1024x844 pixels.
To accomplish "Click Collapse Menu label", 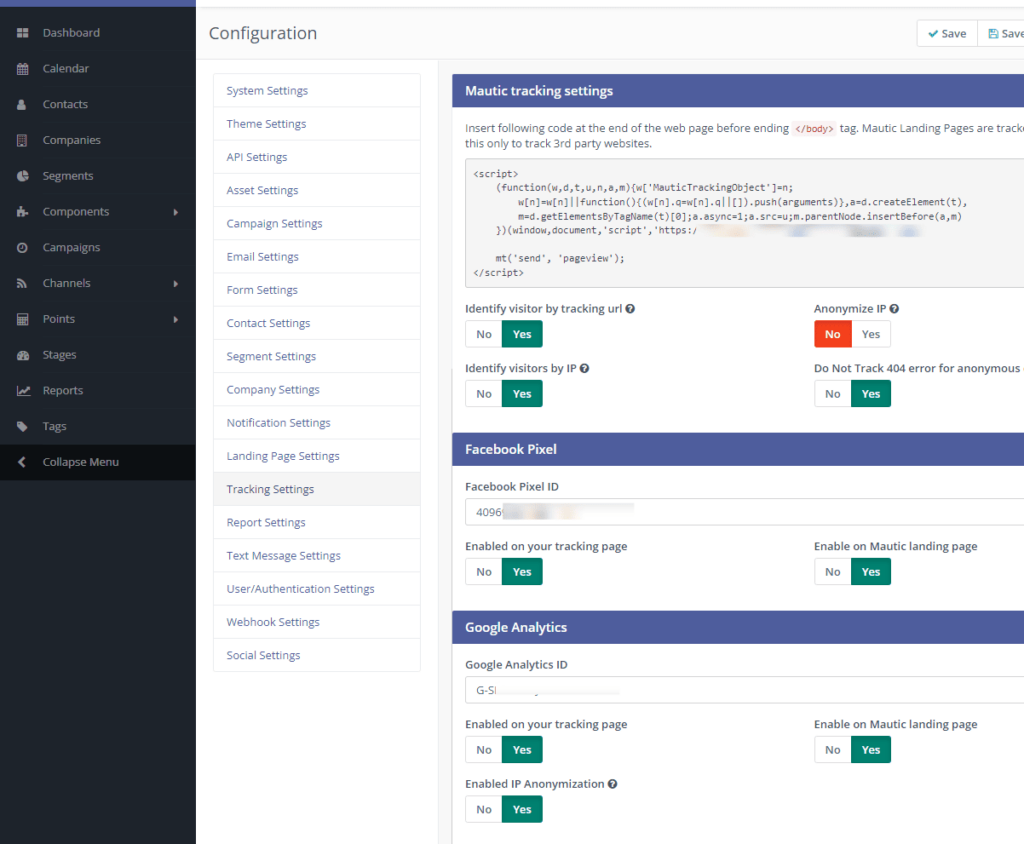I will point(81,462).
